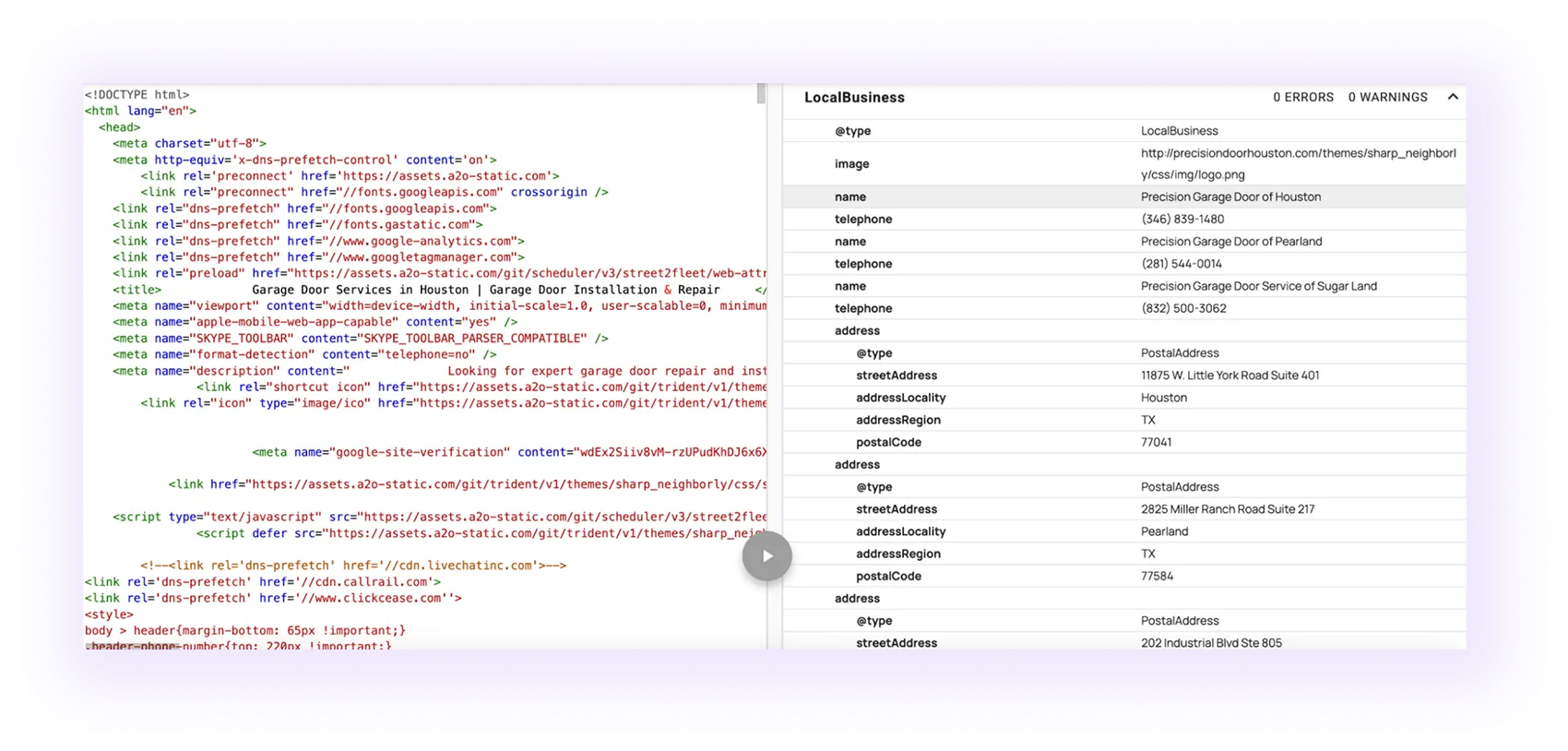Click the postalCode label beside 77041

888,442
